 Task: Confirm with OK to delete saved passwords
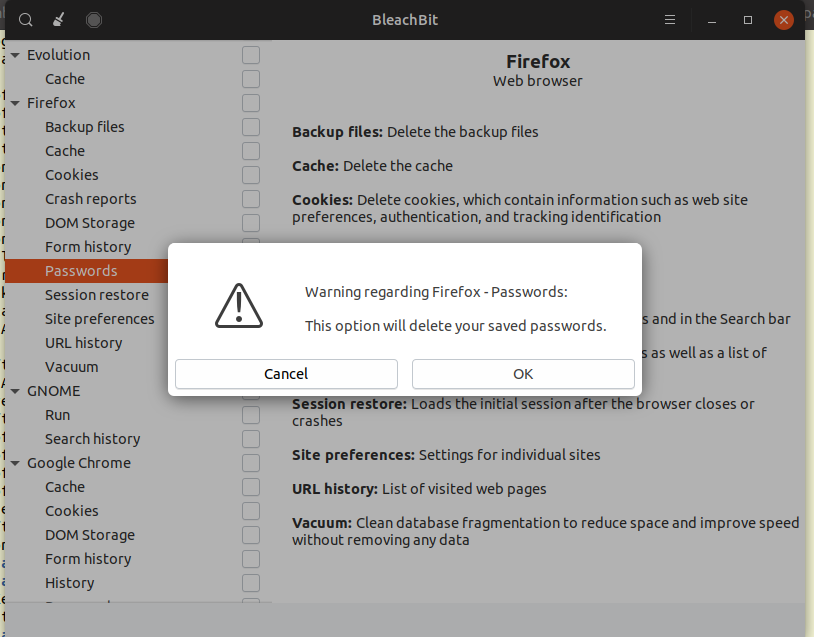[x=522, y=373]
